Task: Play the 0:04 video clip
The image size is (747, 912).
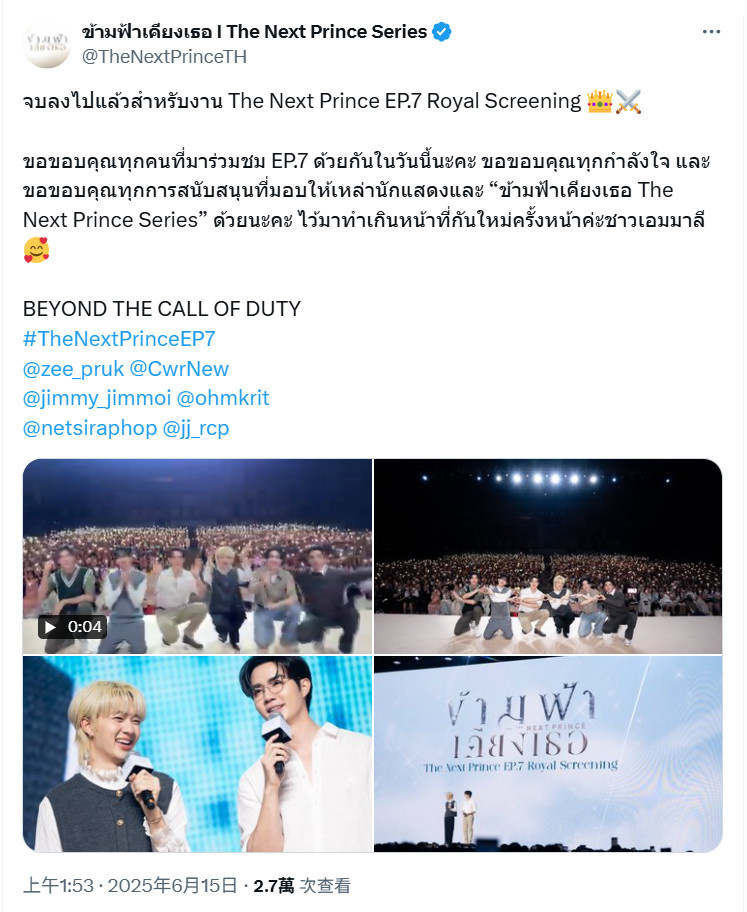Action: pos(72,626)
